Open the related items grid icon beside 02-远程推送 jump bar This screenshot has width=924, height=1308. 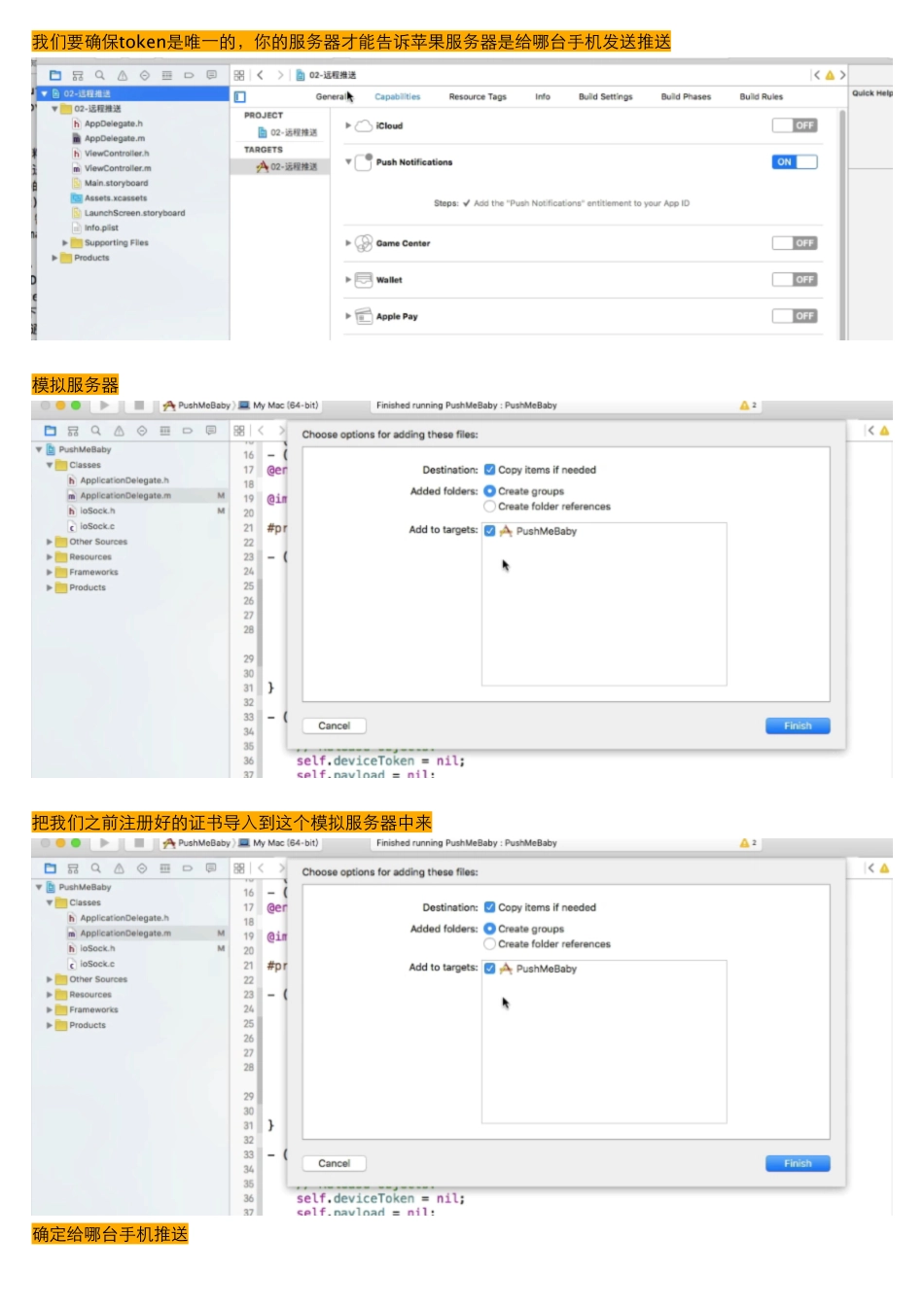pos(239,75)
